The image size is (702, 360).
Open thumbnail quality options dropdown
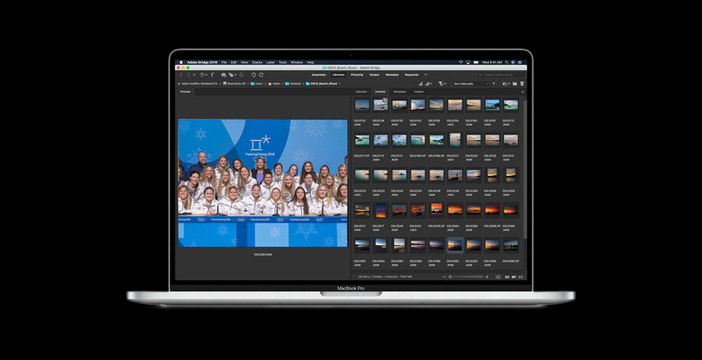(x=428, y=84)
